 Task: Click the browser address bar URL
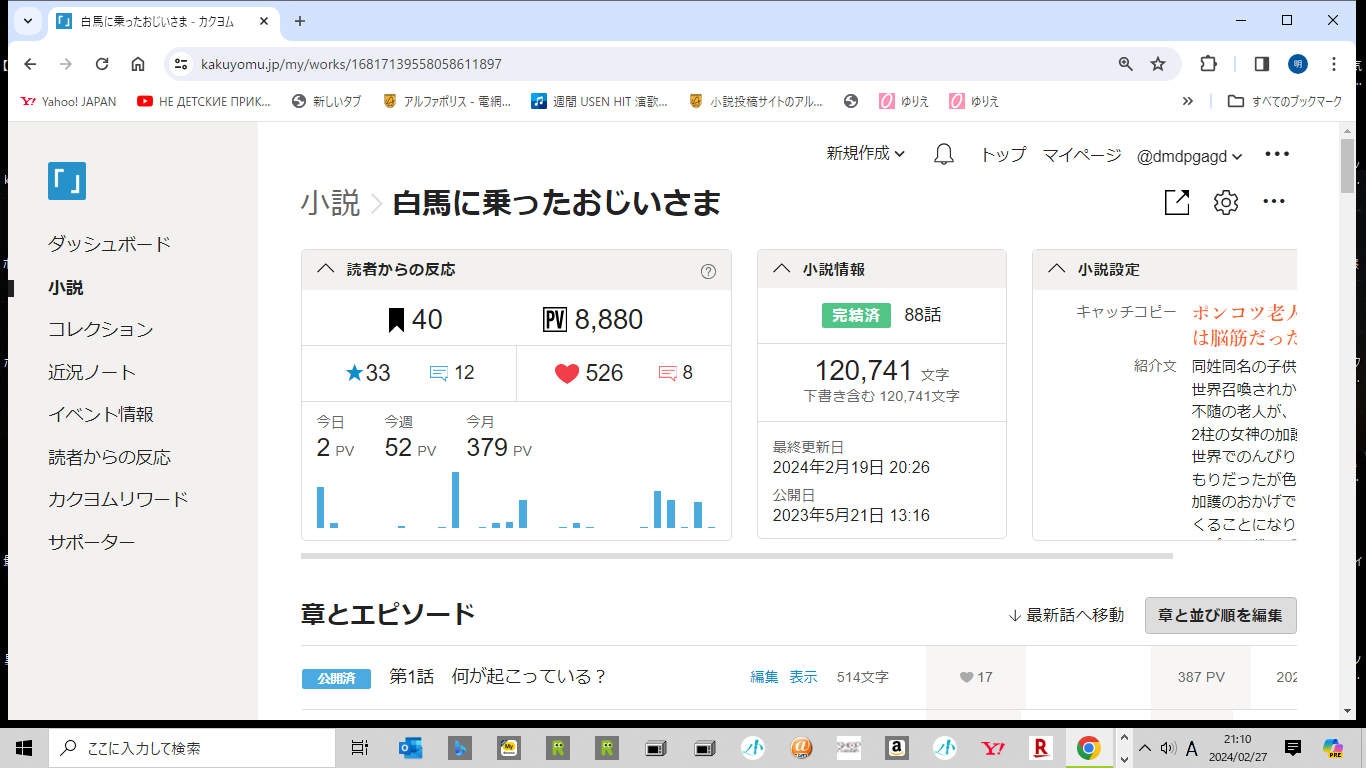351,64
